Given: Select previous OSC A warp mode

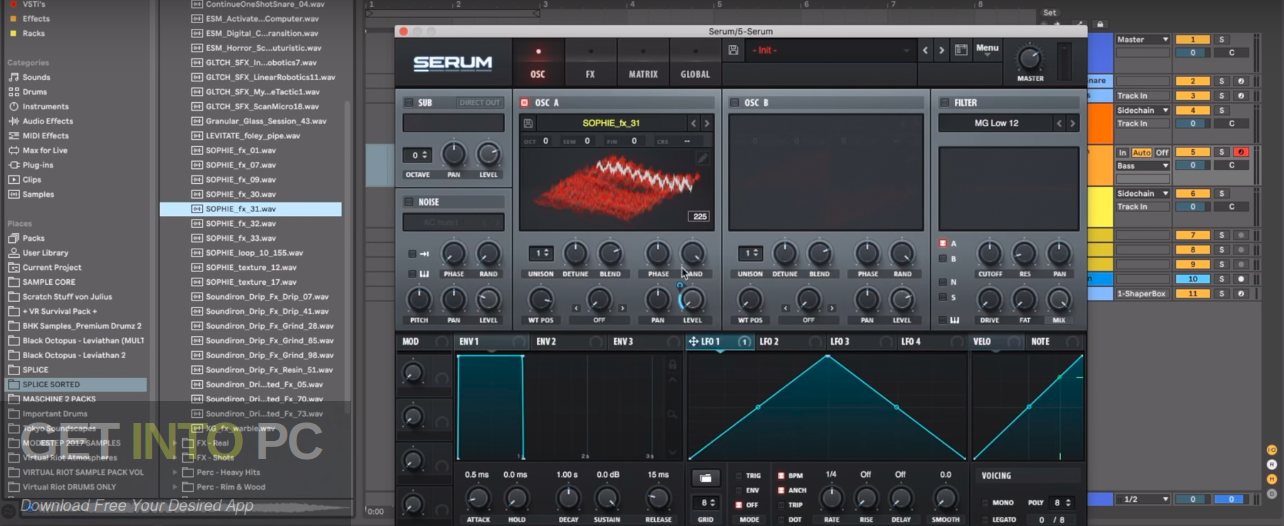Looking at the screenshot, I should [574, 307].
